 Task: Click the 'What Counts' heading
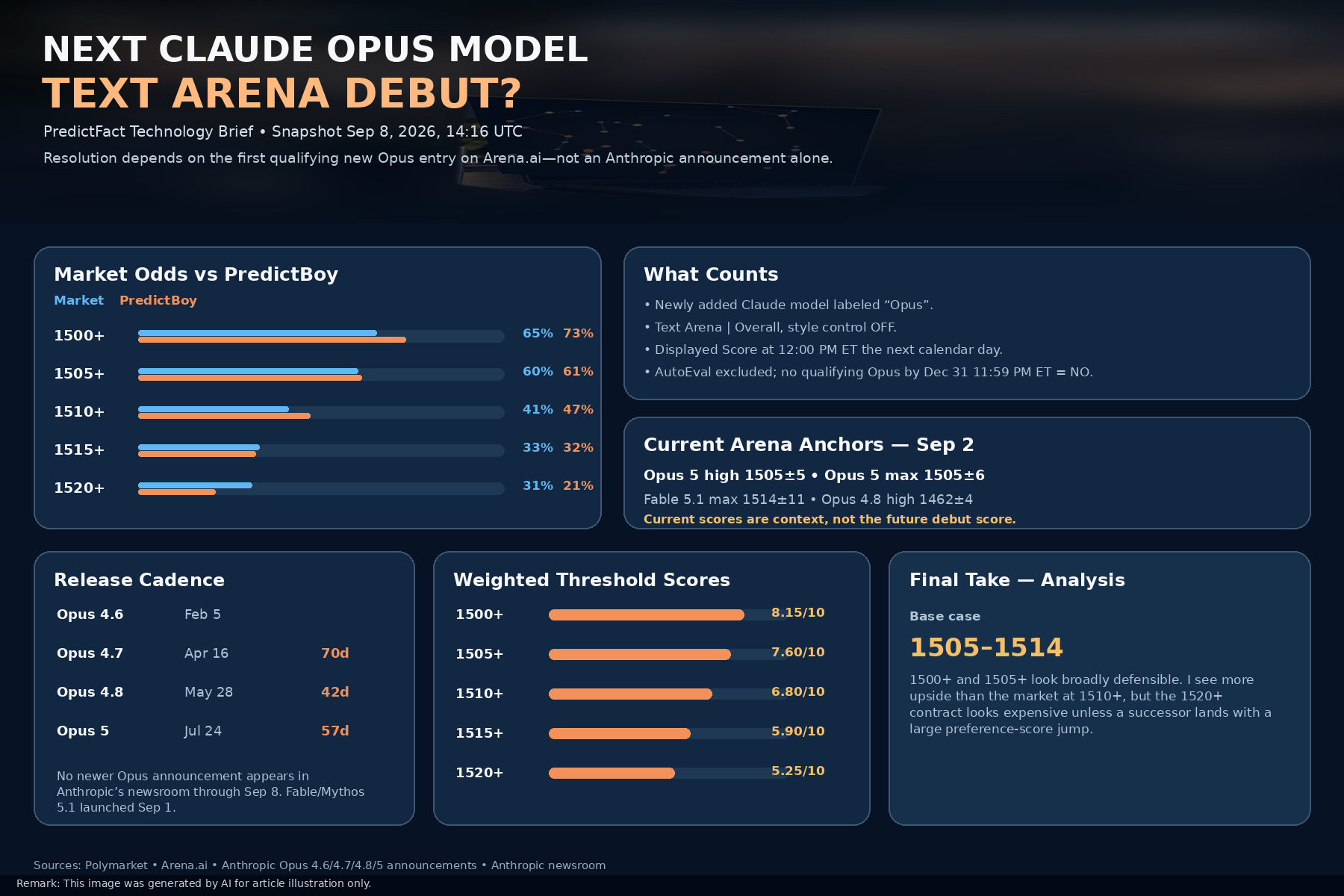(711, 274)
